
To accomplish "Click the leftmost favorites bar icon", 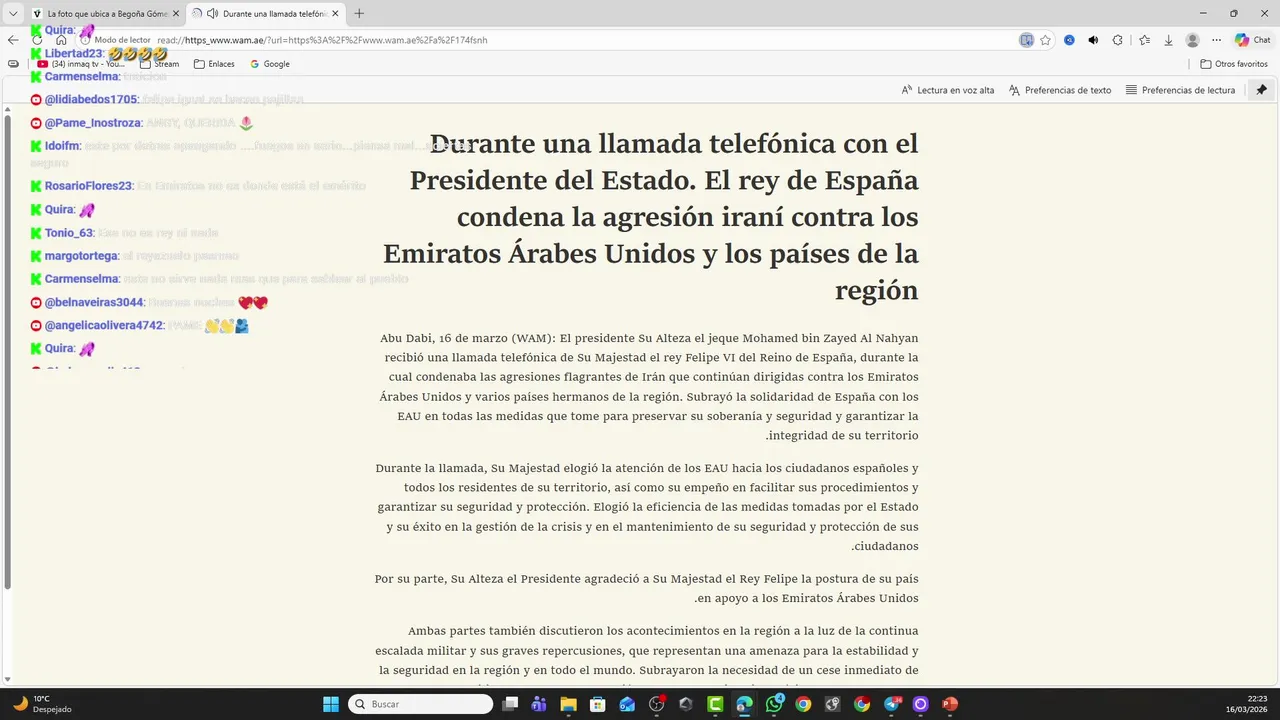I will [x=13, y=64].
